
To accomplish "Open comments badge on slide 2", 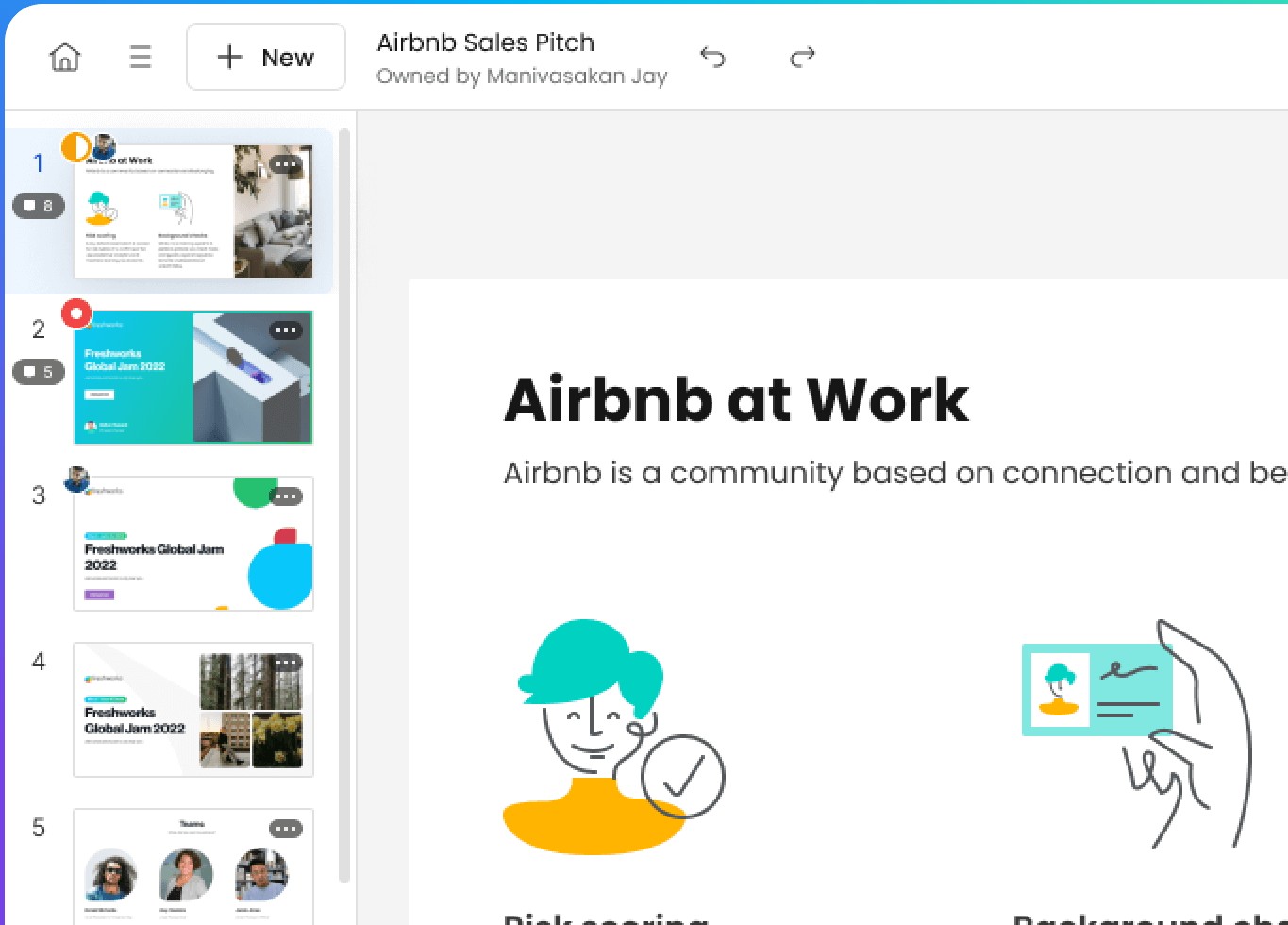I will (x=39, y=372).
